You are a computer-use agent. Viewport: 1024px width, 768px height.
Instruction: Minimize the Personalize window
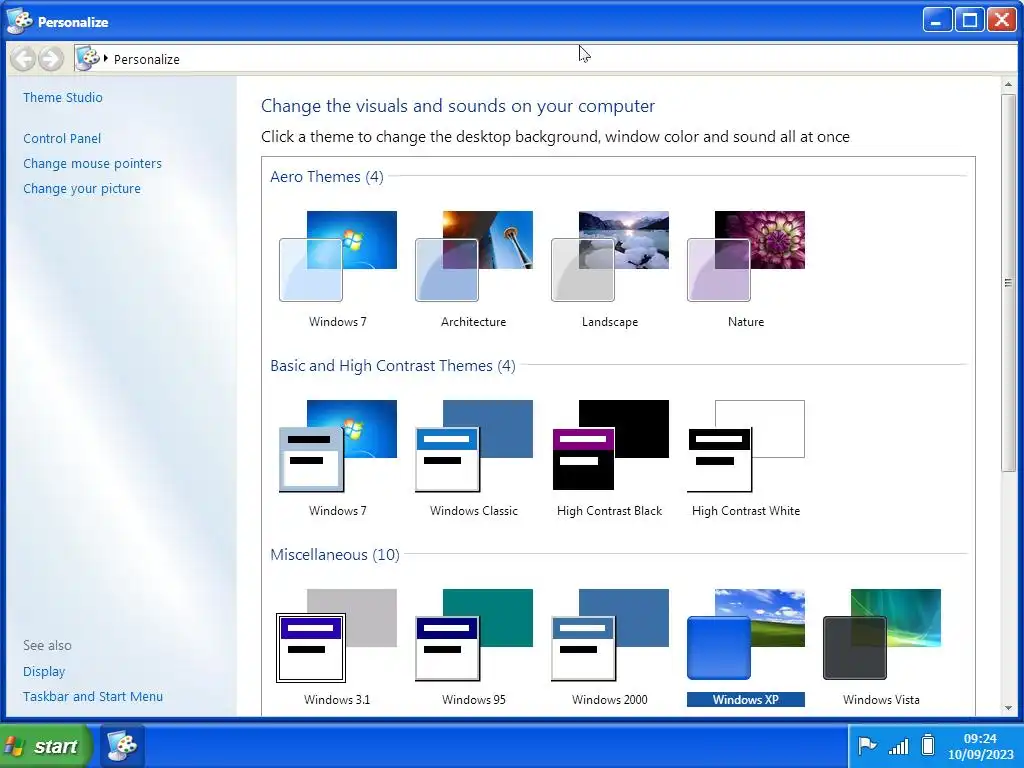(x=936, y=20)
